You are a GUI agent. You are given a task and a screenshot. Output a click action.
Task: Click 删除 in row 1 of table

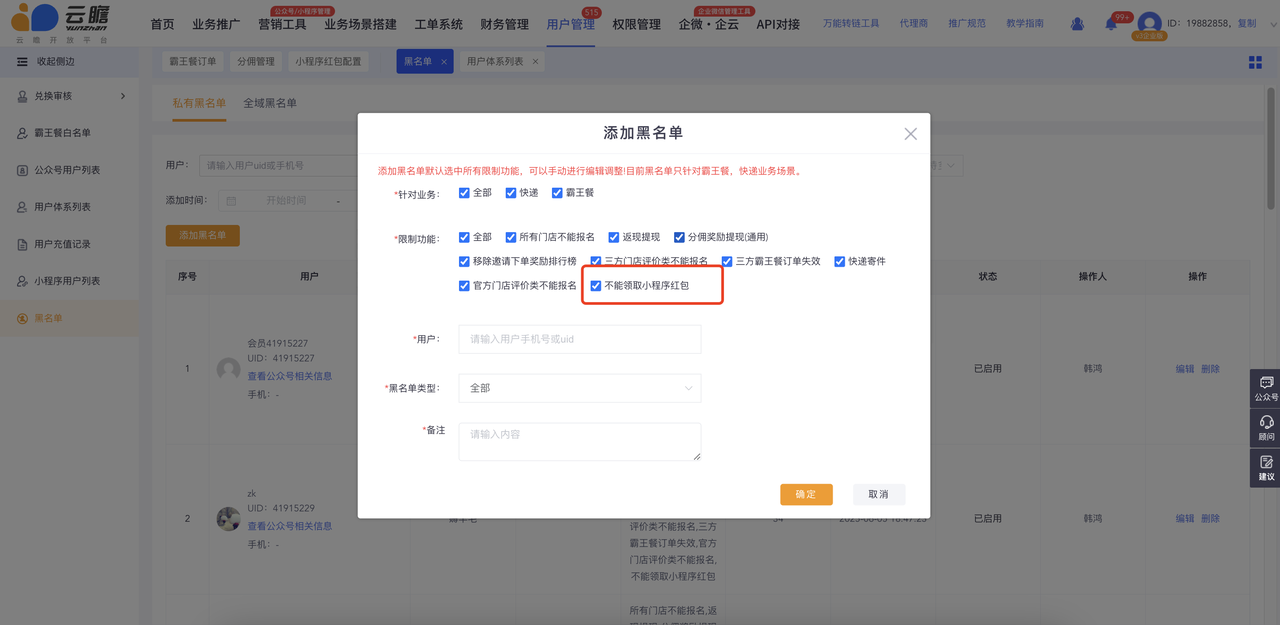[x=1211, y=369]
